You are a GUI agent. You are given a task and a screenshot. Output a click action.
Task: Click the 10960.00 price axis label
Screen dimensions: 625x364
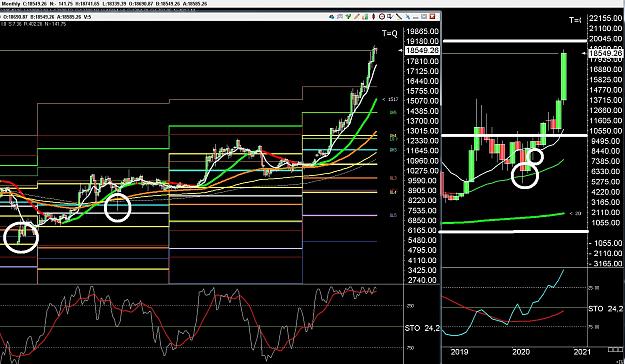click(x=423, y=161)
